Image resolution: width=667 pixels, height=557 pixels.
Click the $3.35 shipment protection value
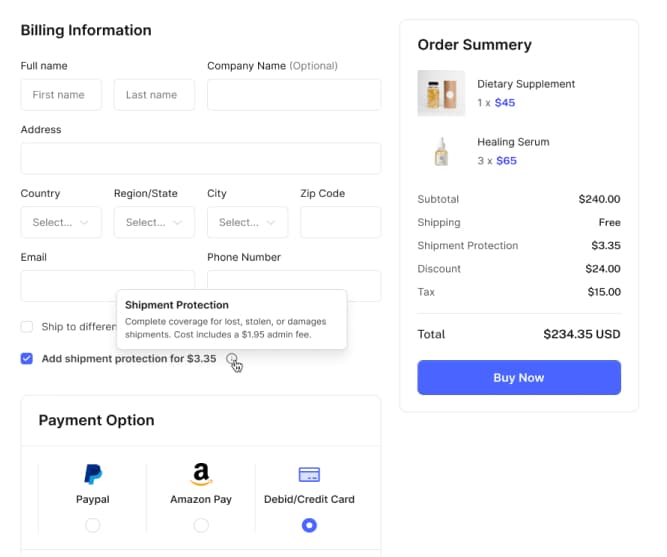pos(606,246)
